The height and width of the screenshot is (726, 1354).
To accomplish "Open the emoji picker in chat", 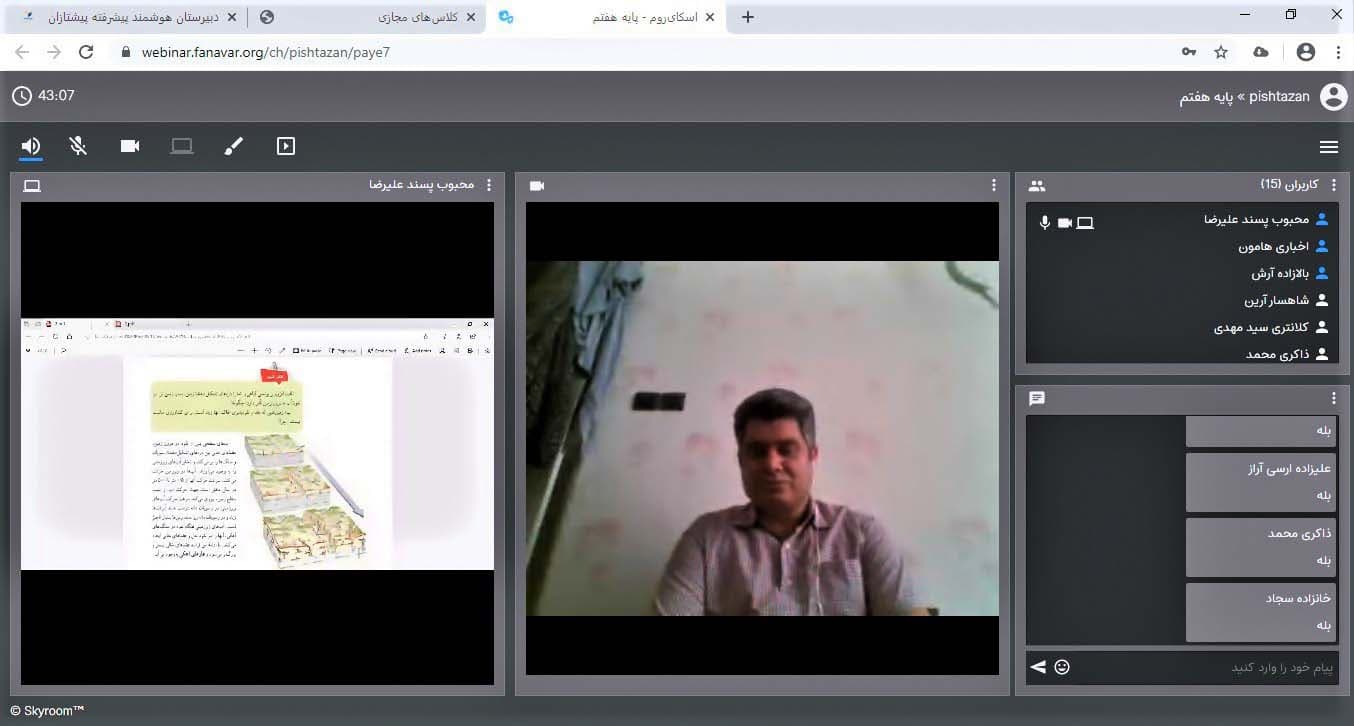I will 1062,667.
